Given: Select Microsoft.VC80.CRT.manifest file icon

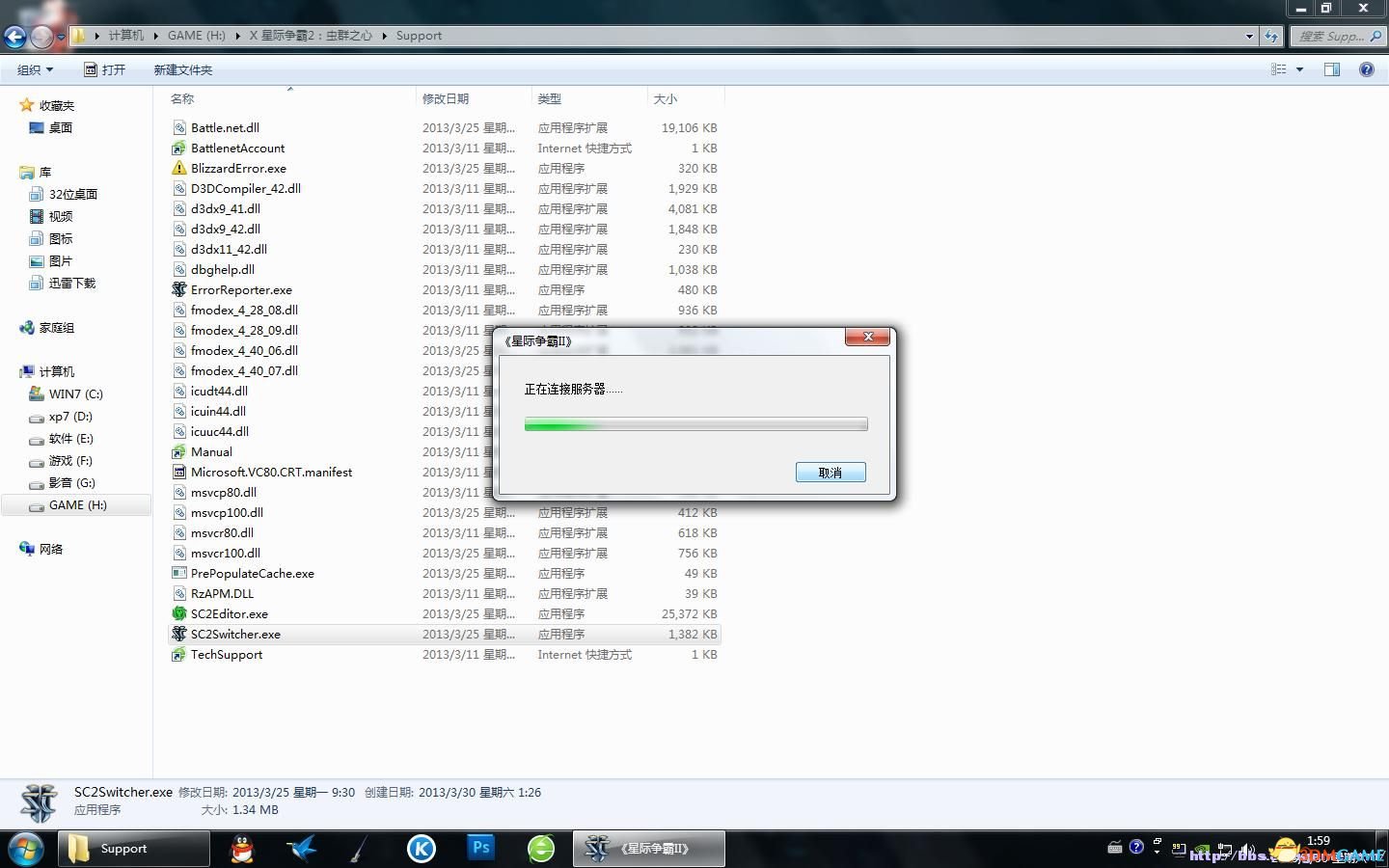Looking at the screenshot, I should tap(178, 472).
